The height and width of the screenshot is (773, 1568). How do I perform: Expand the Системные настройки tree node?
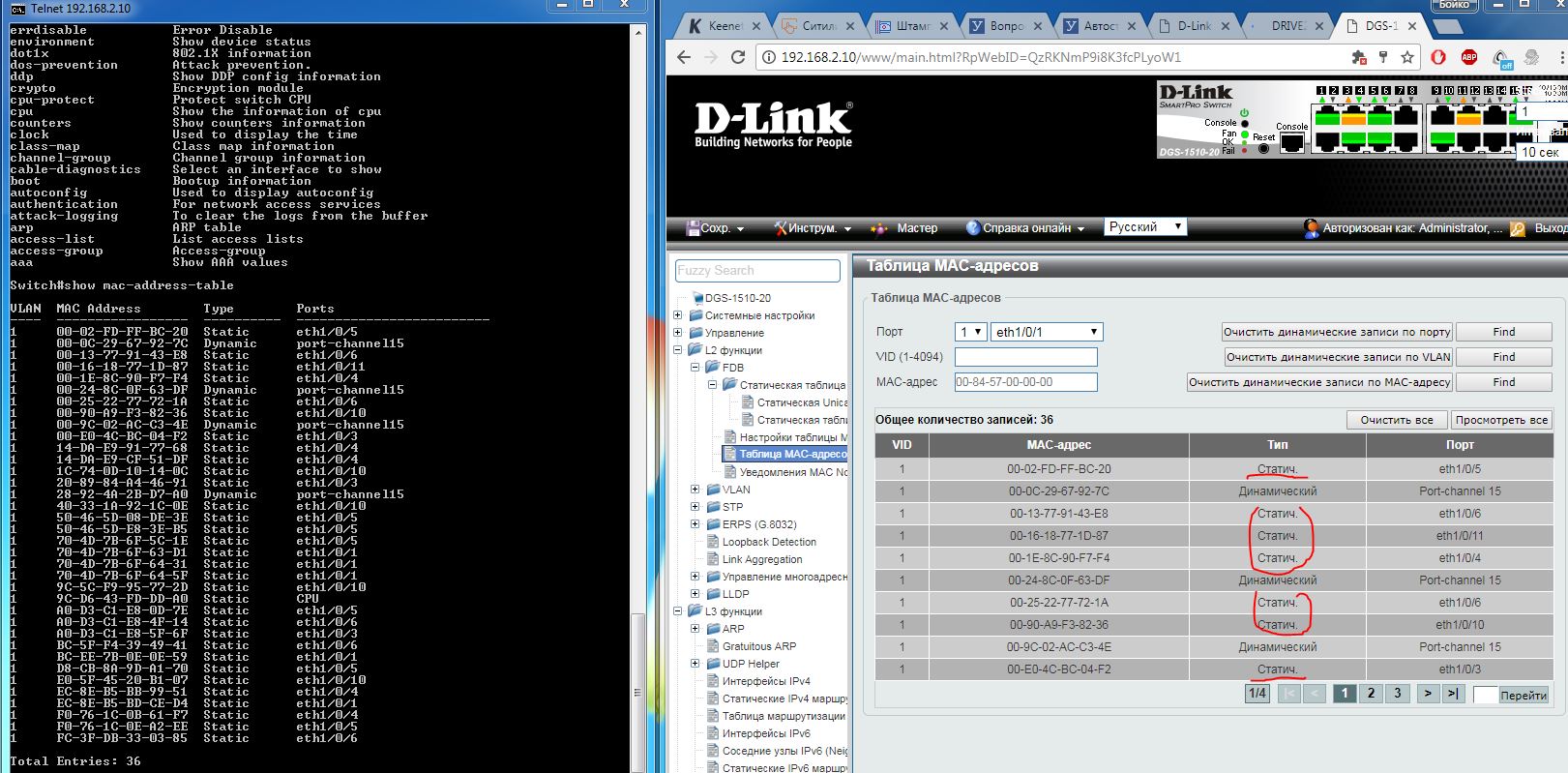(x=678, y=315)
